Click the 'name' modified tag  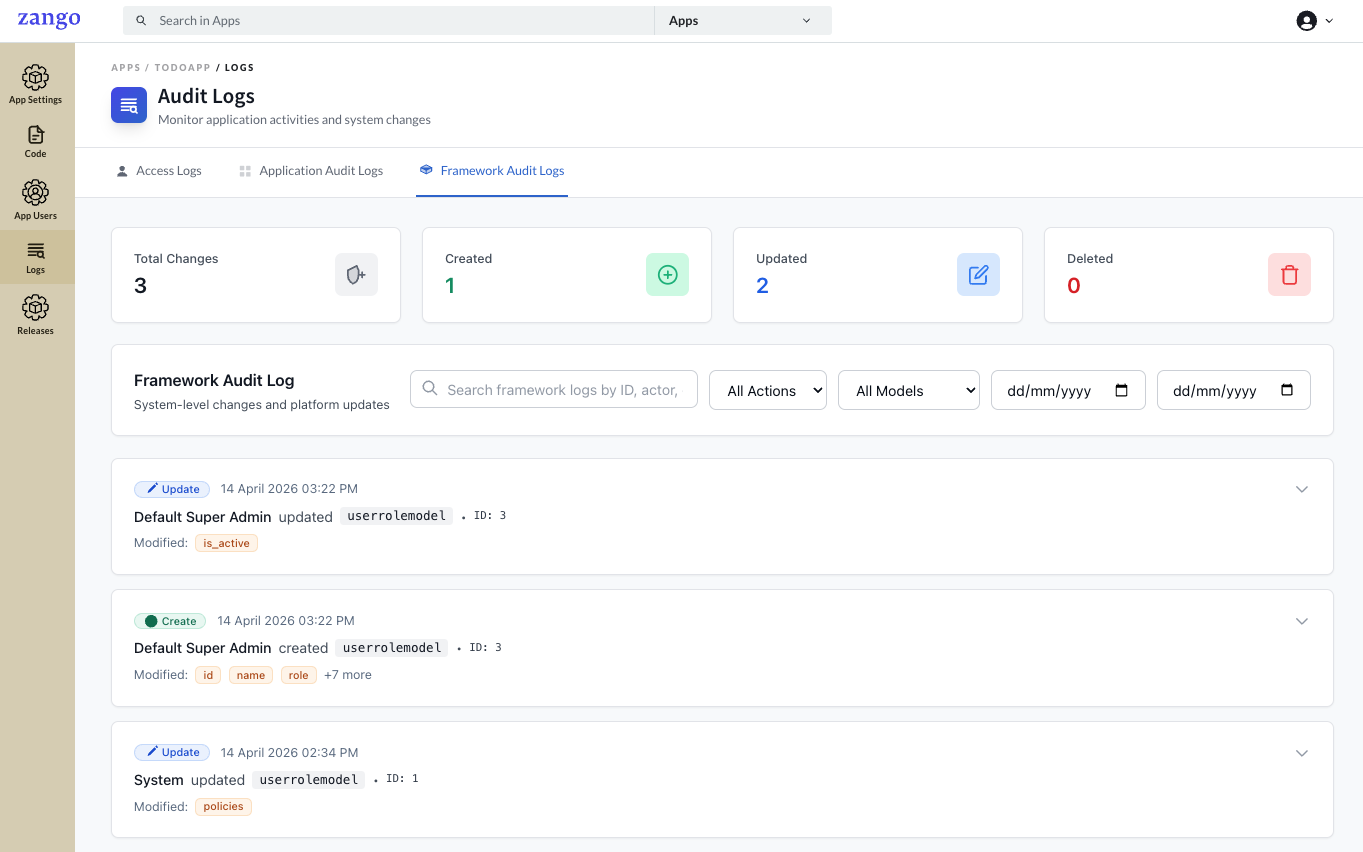251,675
